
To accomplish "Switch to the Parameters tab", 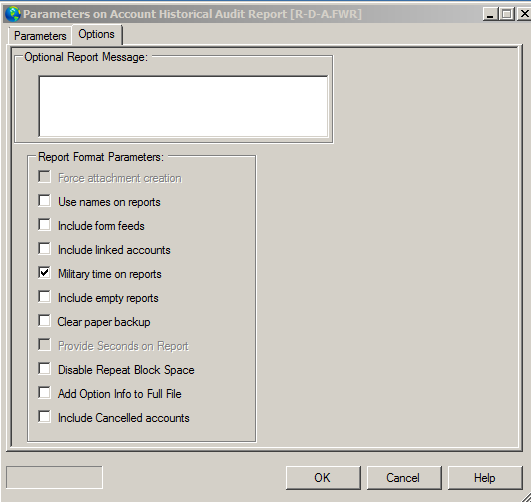I will 40,36.
